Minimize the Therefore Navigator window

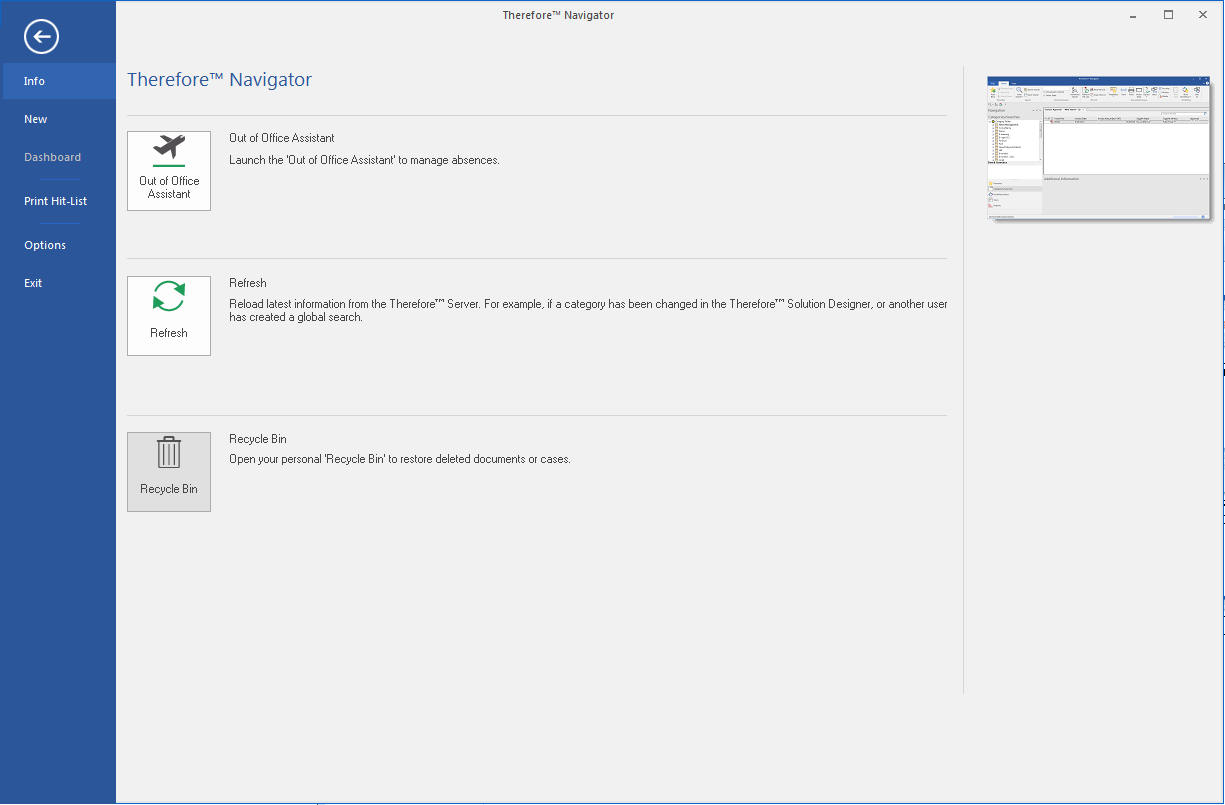[1131, 14]
